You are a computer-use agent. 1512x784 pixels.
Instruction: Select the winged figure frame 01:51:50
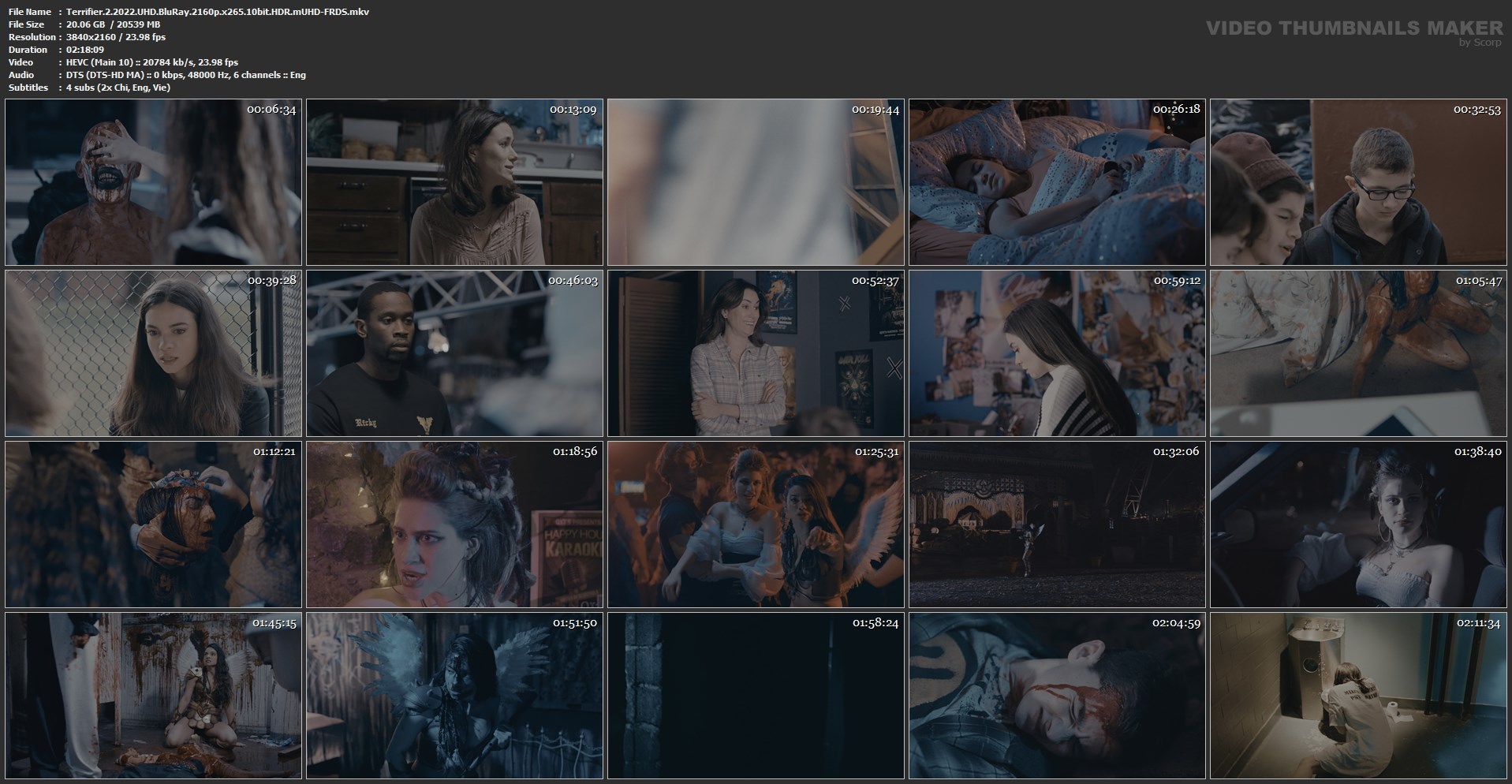pyautogui.click(x=455, y=696)
